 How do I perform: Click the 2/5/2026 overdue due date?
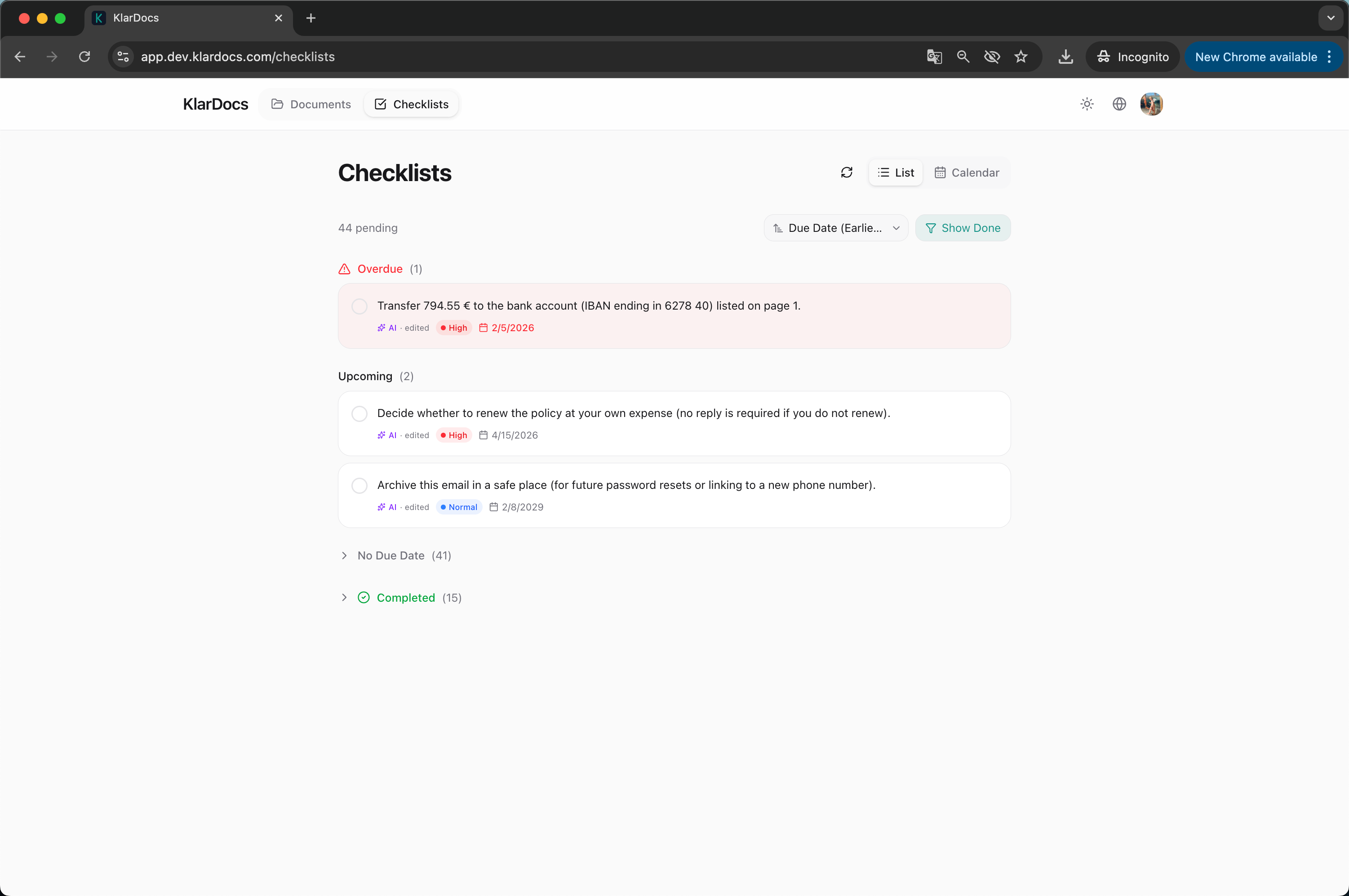512,328
